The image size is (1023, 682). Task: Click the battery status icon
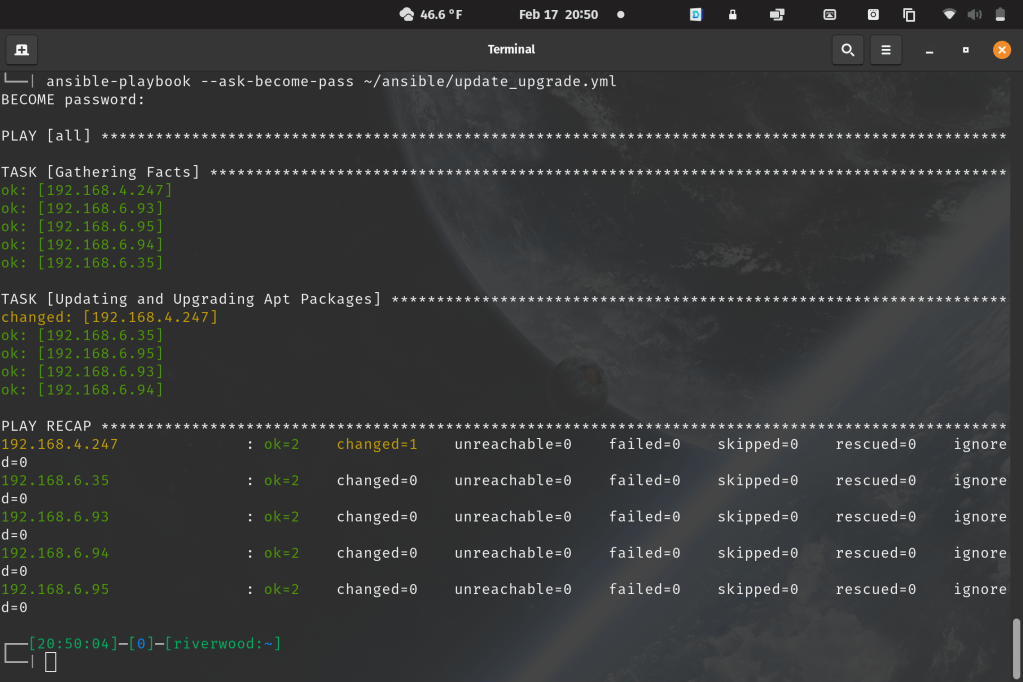click(x=1001, y=14)
